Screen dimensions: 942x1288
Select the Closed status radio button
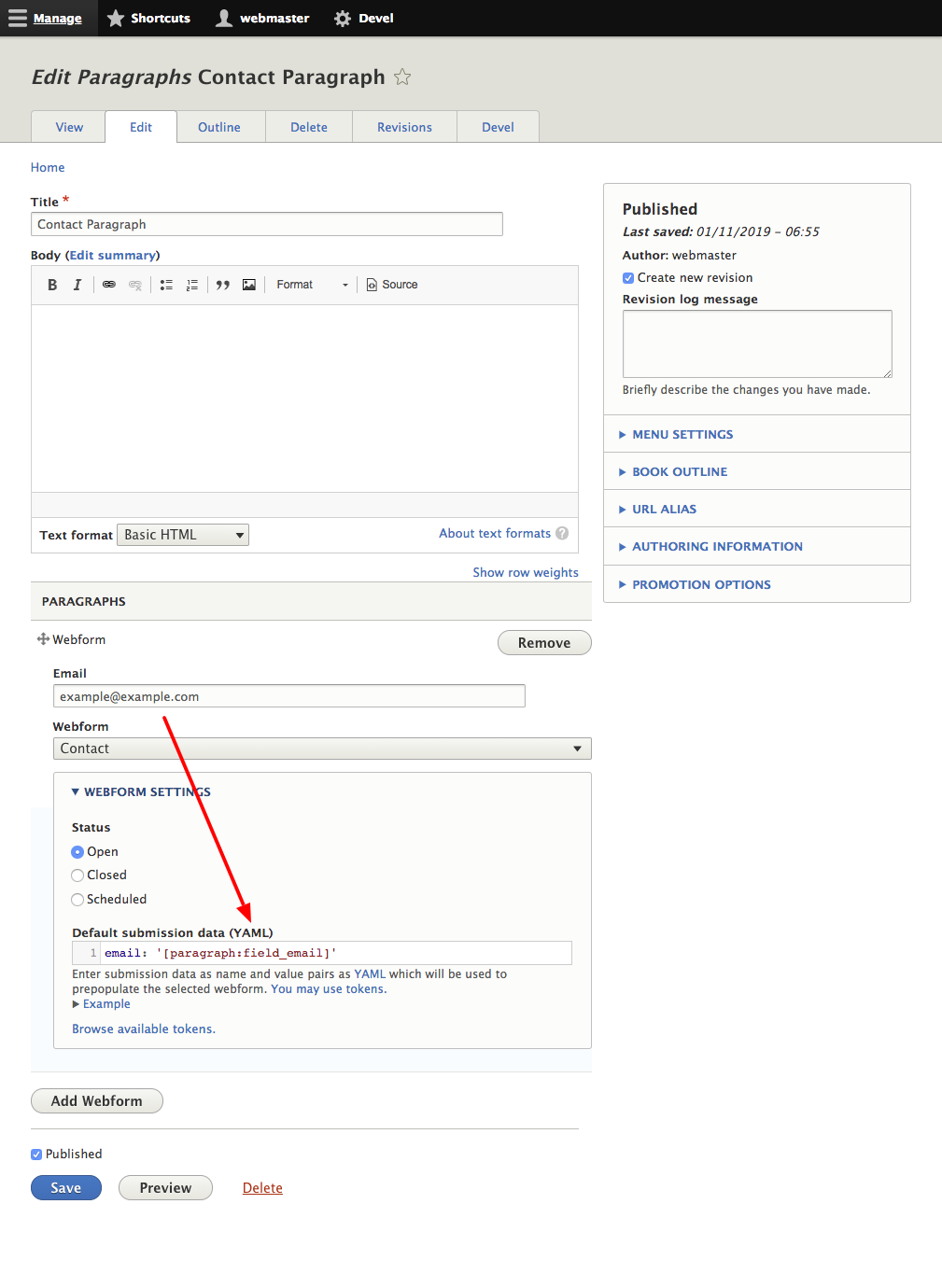[x=77, y=875]
